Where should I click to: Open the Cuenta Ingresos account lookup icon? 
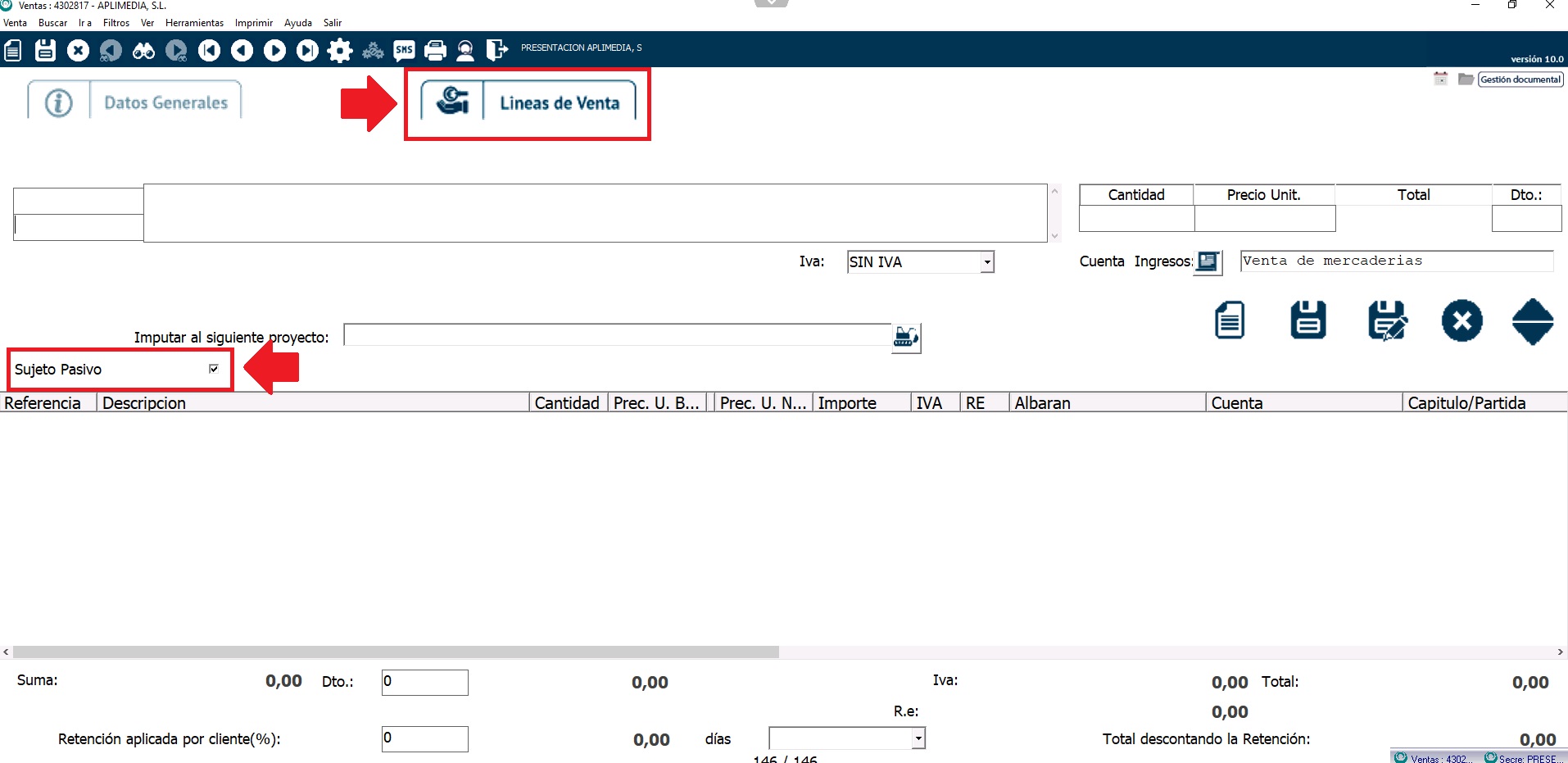(x=1208, y=261)
